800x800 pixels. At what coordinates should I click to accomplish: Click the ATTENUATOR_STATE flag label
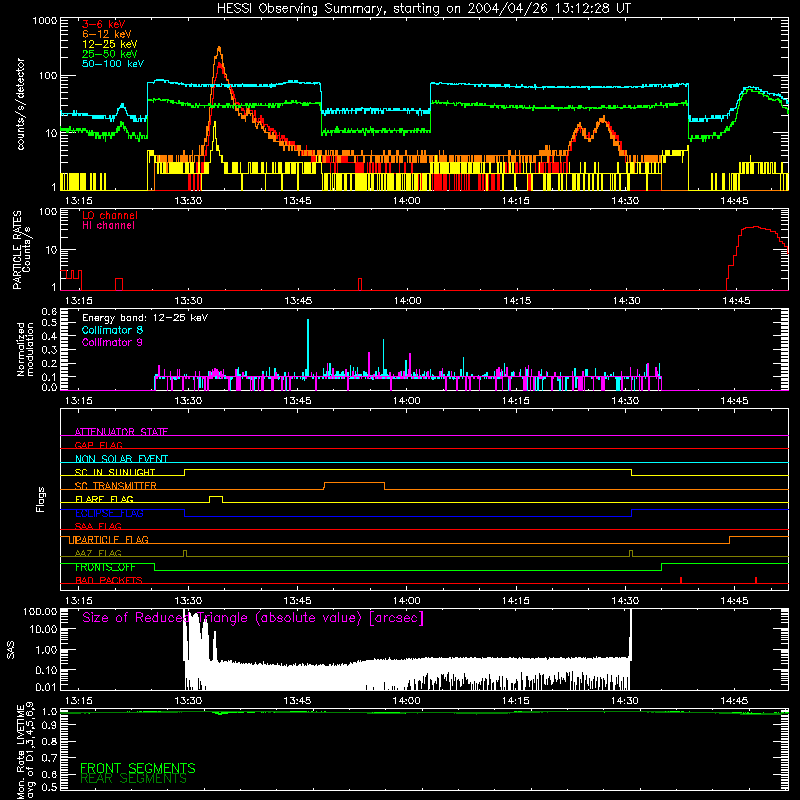(x=121, y=432)
